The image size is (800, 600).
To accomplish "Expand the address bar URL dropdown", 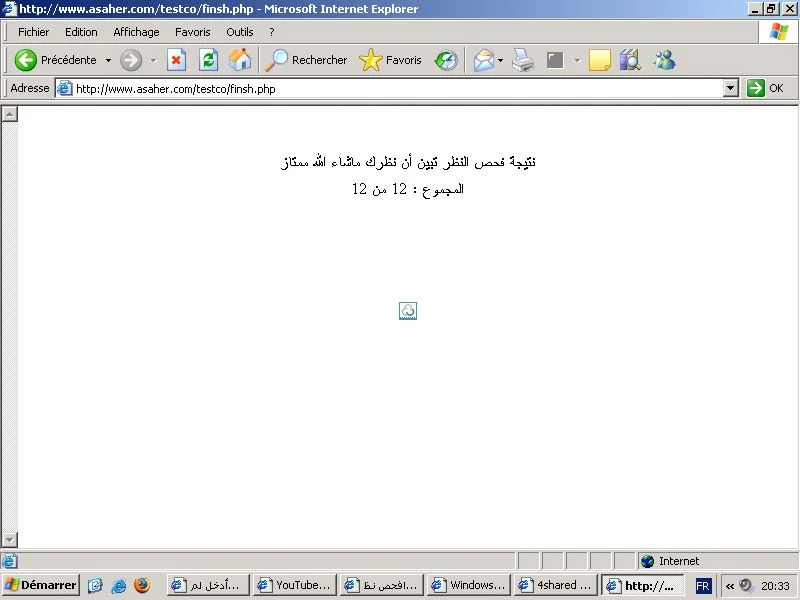I will coord(730,88).
